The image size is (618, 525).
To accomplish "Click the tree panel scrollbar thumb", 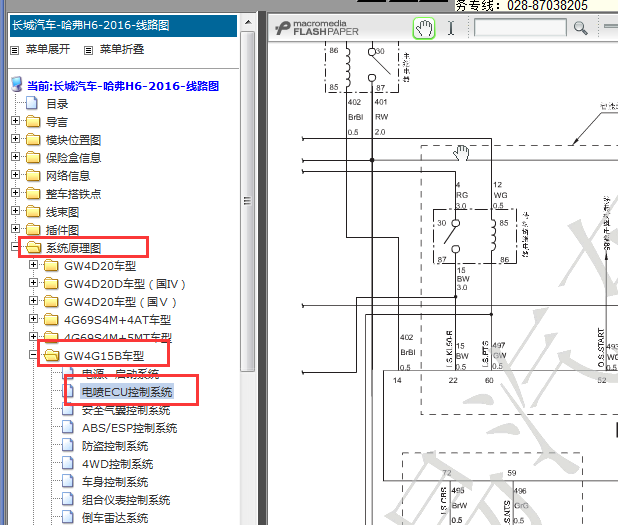I will click(x=248, y=201).
